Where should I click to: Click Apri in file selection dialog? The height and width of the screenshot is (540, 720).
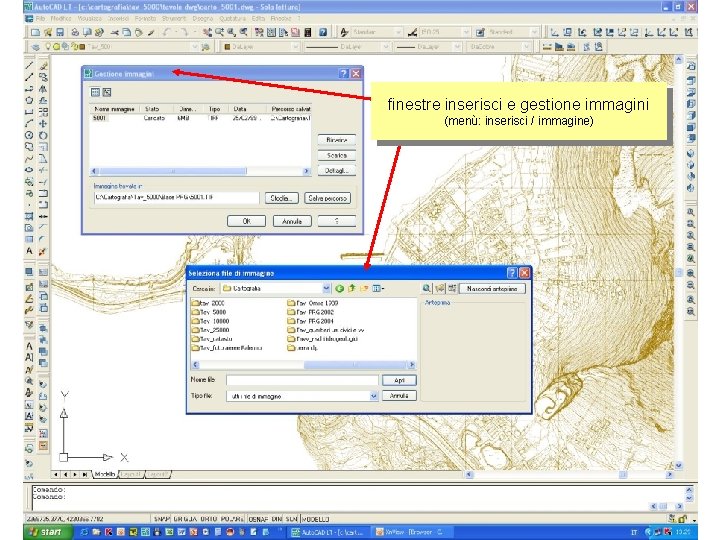(x=399, y=380)
